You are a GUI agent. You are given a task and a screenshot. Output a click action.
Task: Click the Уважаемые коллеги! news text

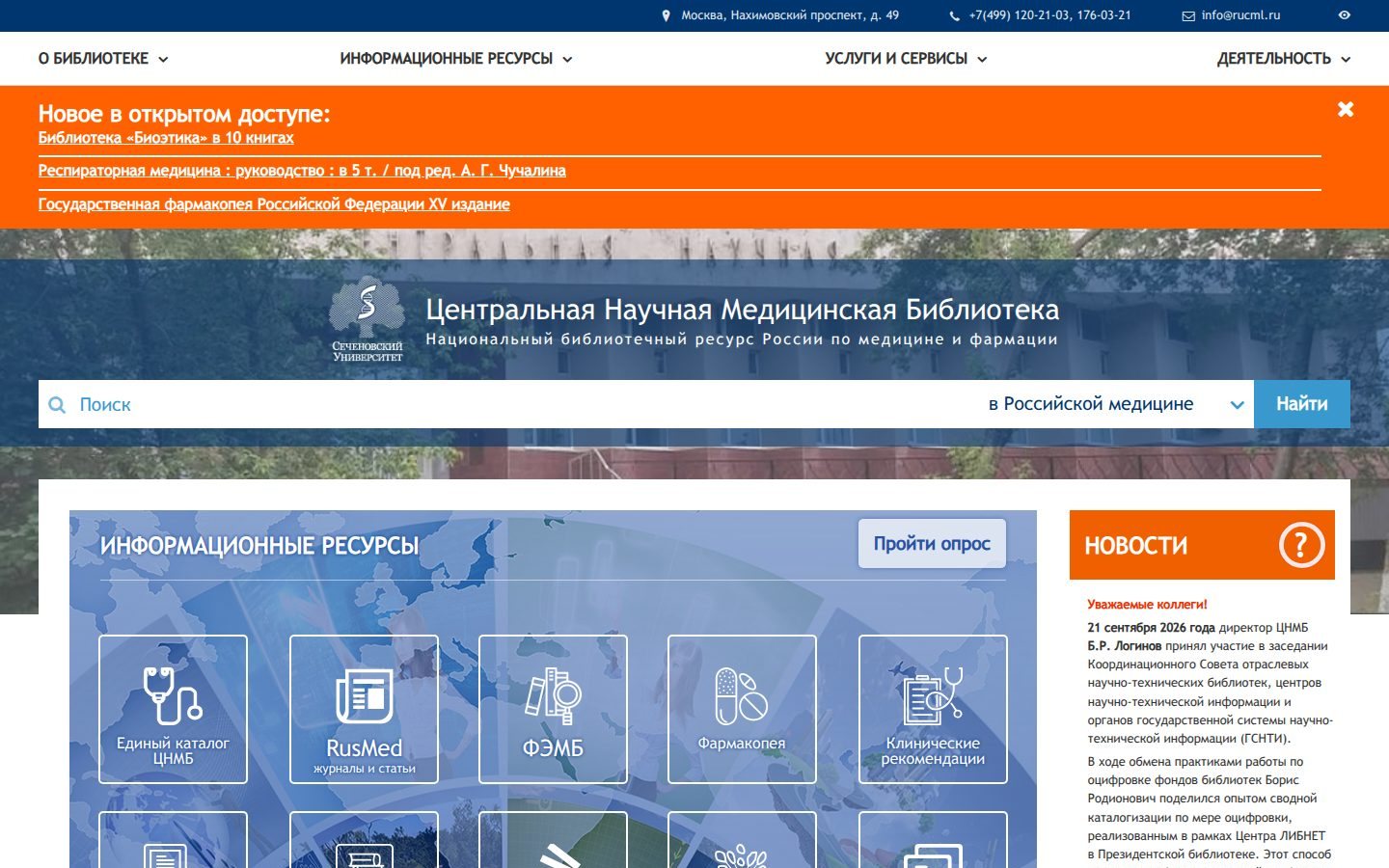point(1147,605)
